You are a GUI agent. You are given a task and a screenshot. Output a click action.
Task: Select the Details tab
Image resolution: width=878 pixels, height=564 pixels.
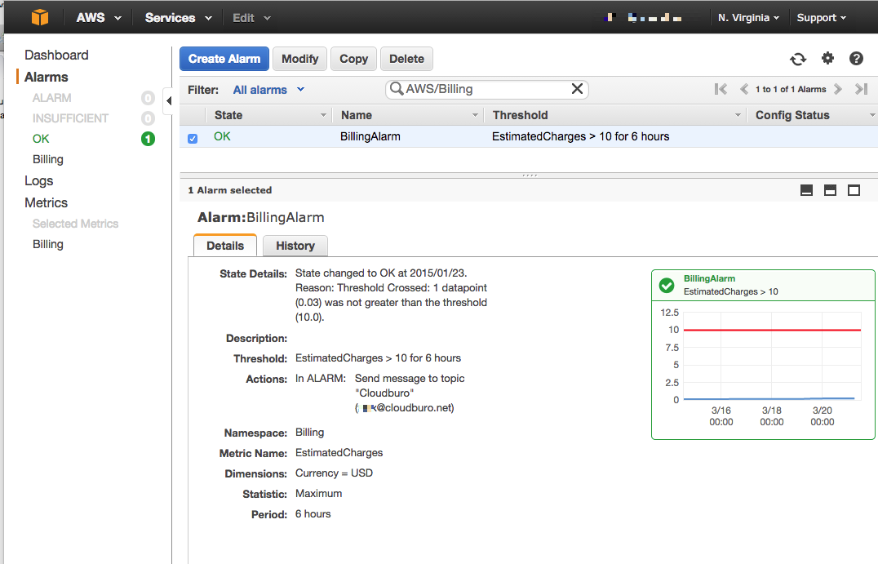tap(225, 245)
